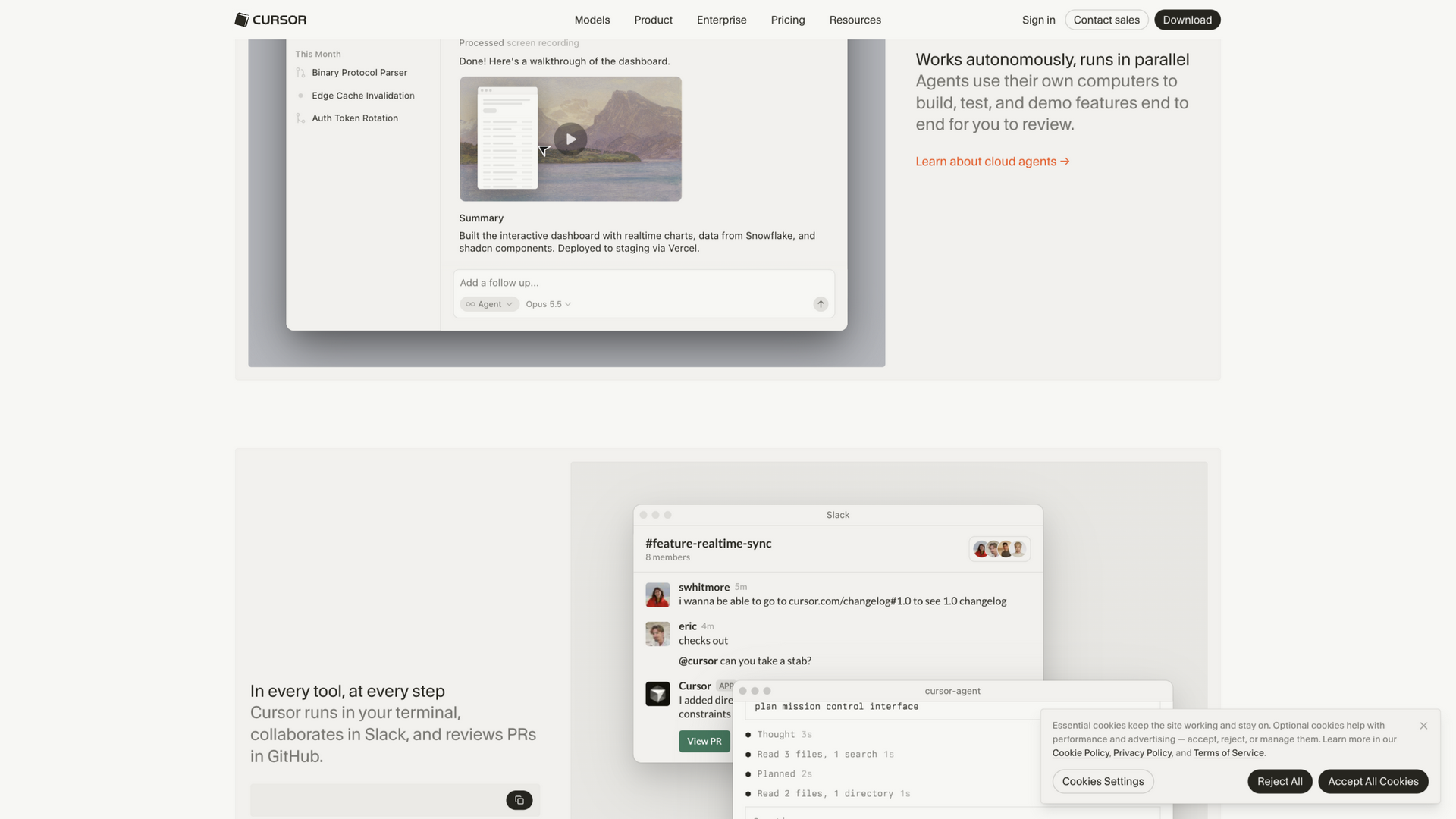The image size is (1456, 819).
Task: Click swhitmore's avatar in Slack message
Action: (657, 595)
